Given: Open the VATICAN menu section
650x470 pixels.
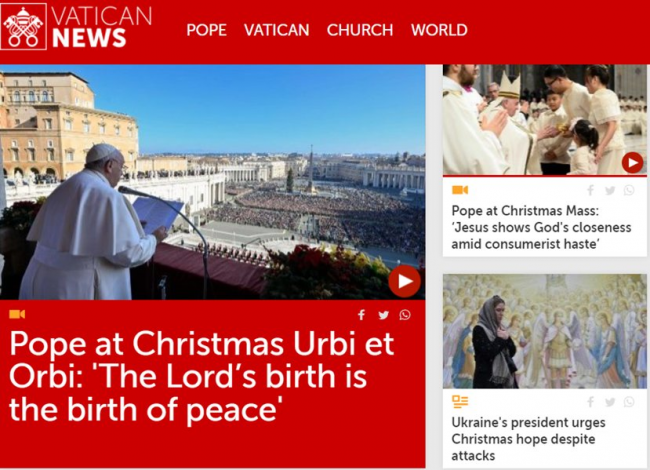Looking at the screenshot, I should [x=276, y=30].
